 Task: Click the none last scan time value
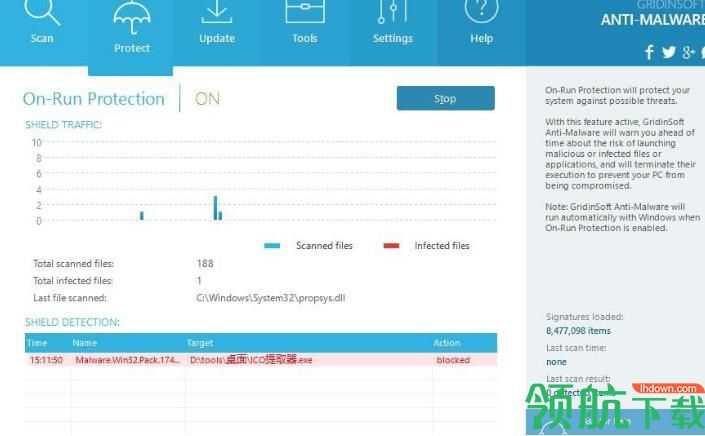556,362
